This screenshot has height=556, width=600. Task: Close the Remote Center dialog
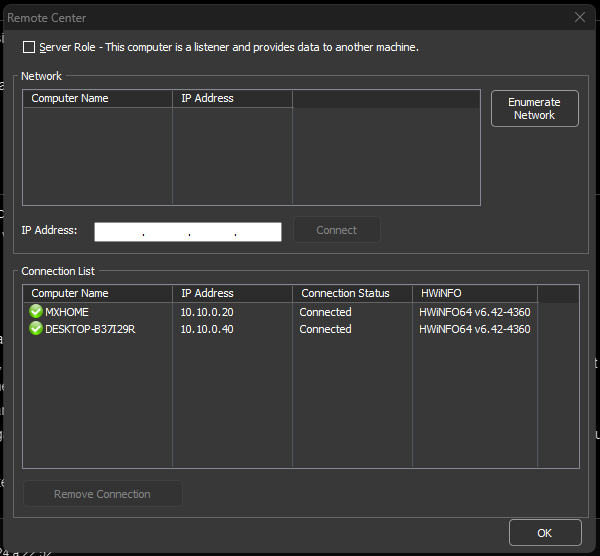579,17
